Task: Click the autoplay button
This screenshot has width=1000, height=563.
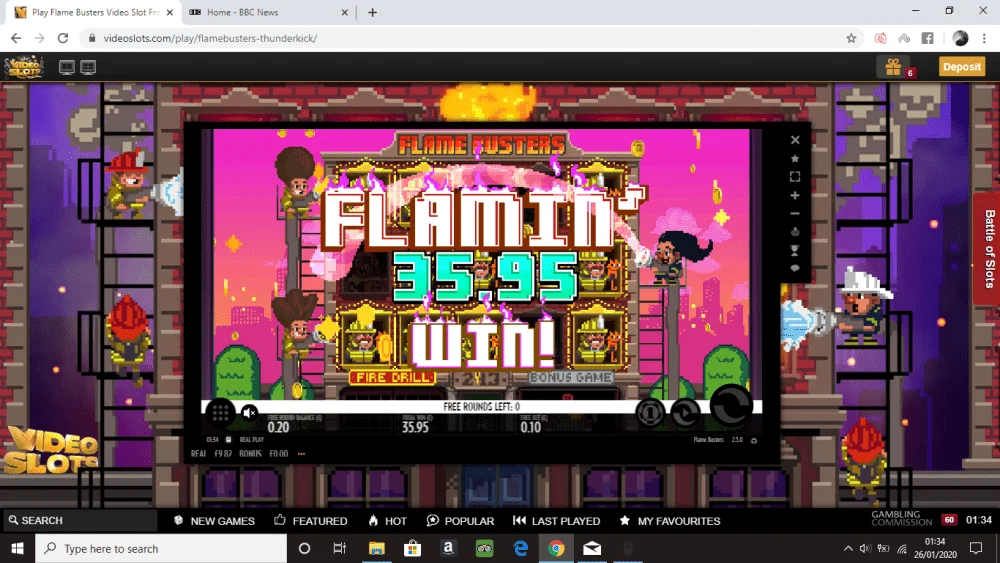Action: [685, 414]
